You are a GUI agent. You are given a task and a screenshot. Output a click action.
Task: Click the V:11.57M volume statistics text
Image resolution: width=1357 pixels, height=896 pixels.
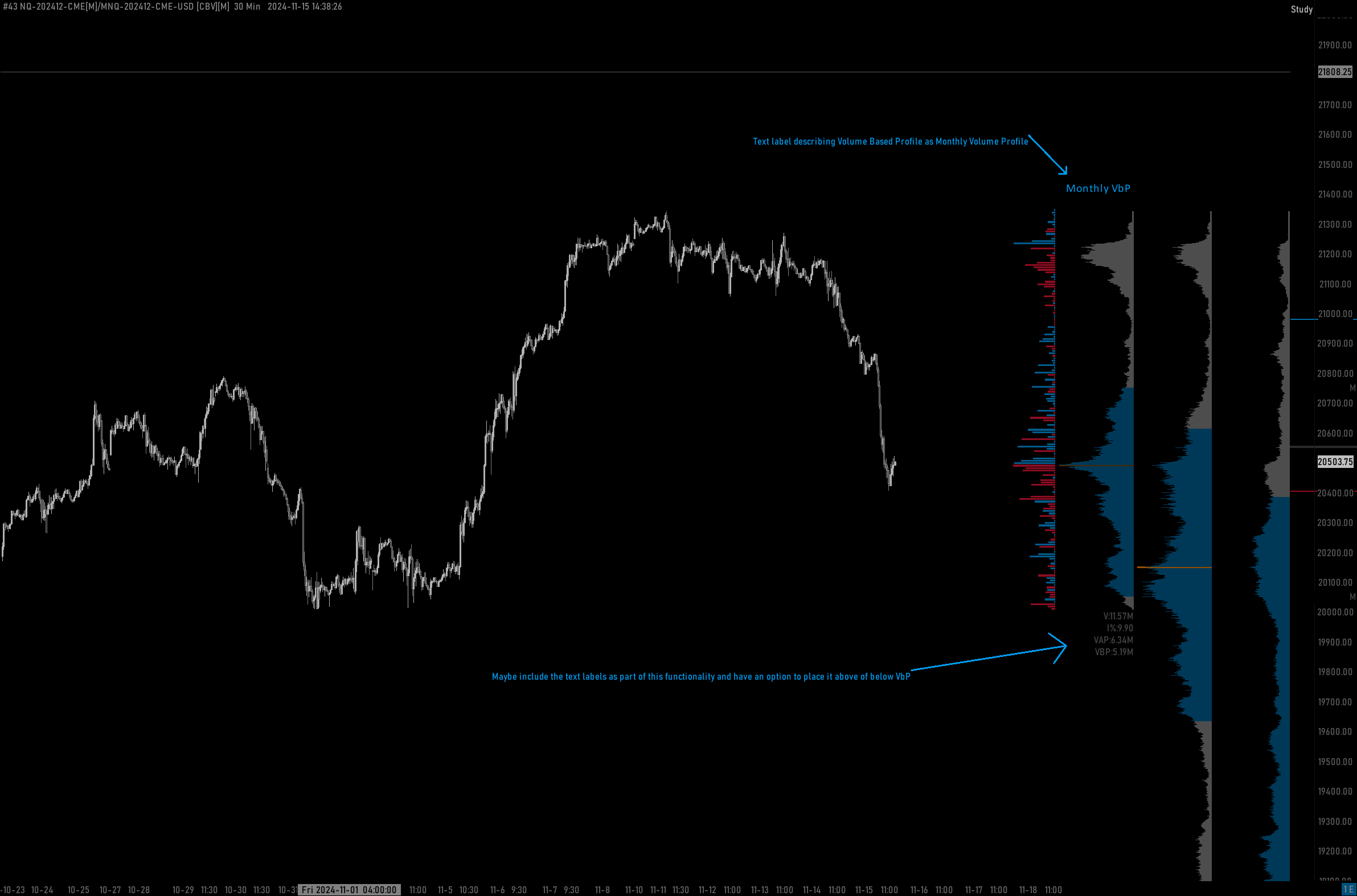(x=1117, y=616)
